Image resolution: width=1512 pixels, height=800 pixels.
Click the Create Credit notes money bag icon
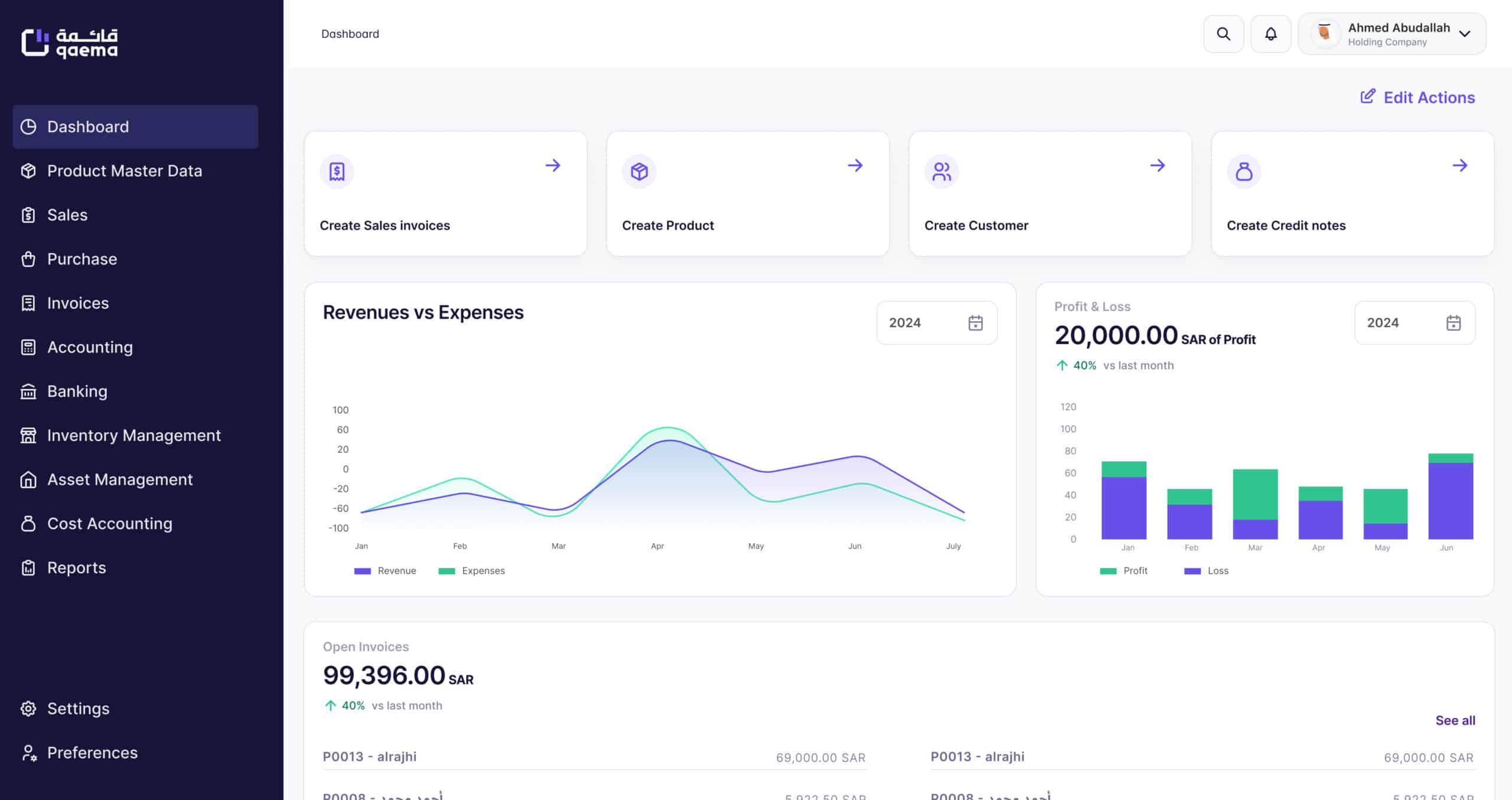pos(1244,171)
